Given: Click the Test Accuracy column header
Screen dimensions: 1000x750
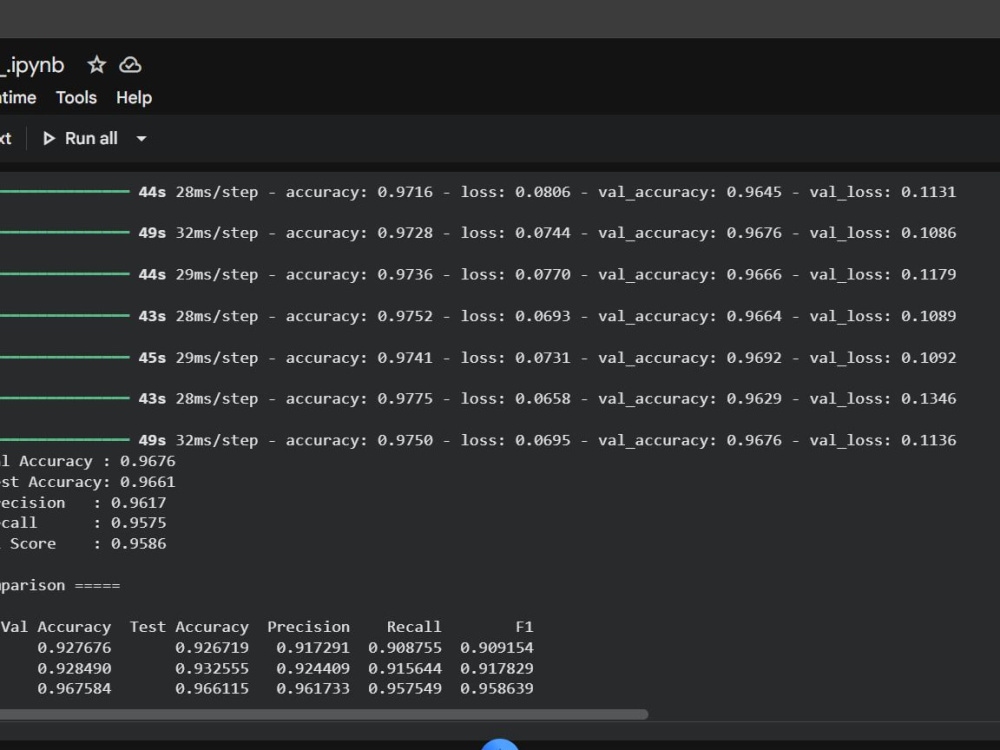Looking at the screenshot, I should tap(189, 628).
